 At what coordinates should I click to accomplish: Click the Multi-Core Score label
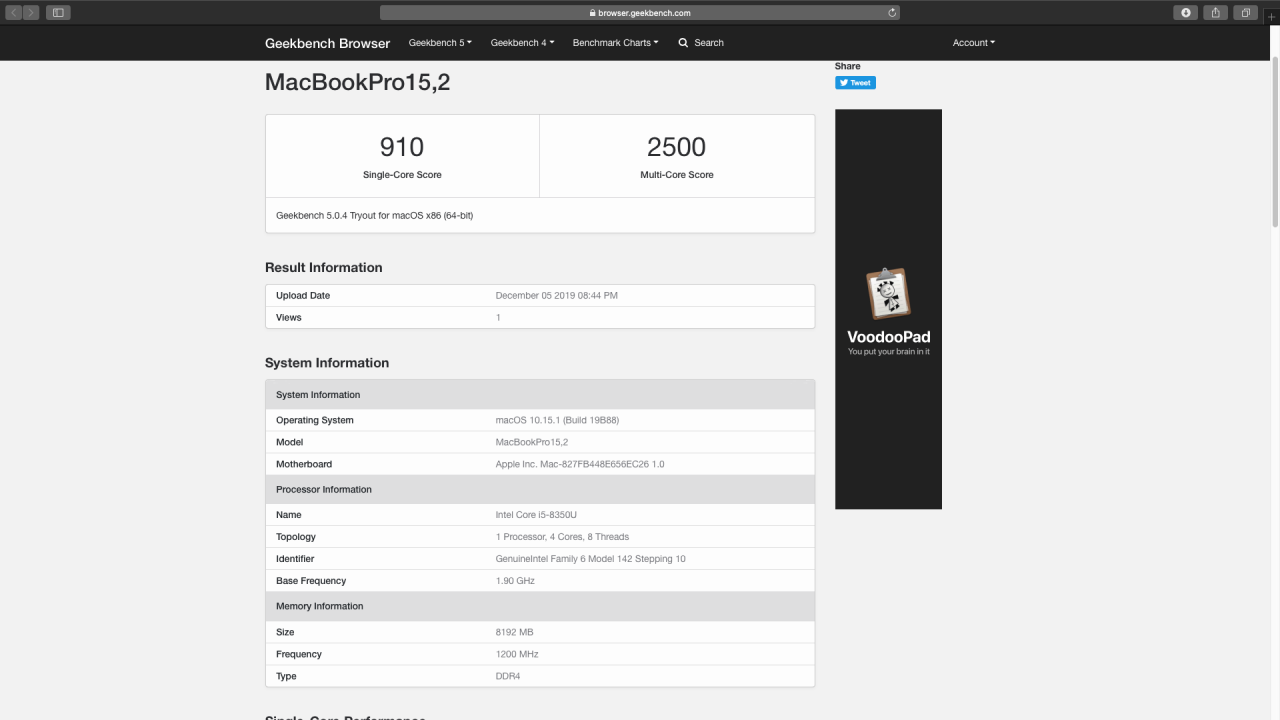677,175
